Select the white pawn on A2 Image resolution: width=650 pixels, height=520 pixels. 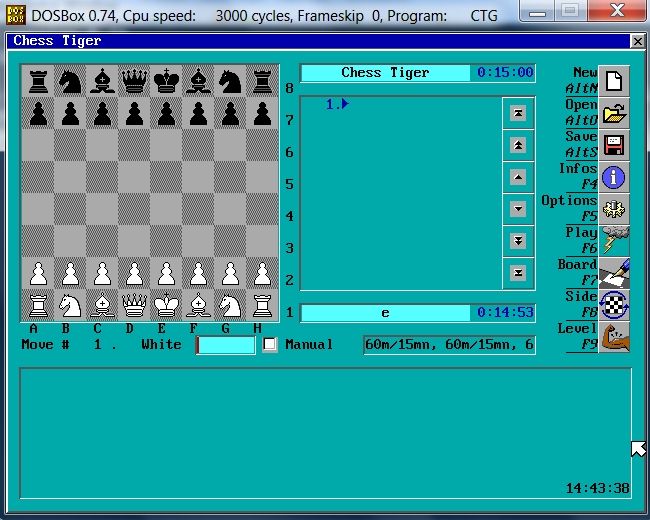pos(38,274)
